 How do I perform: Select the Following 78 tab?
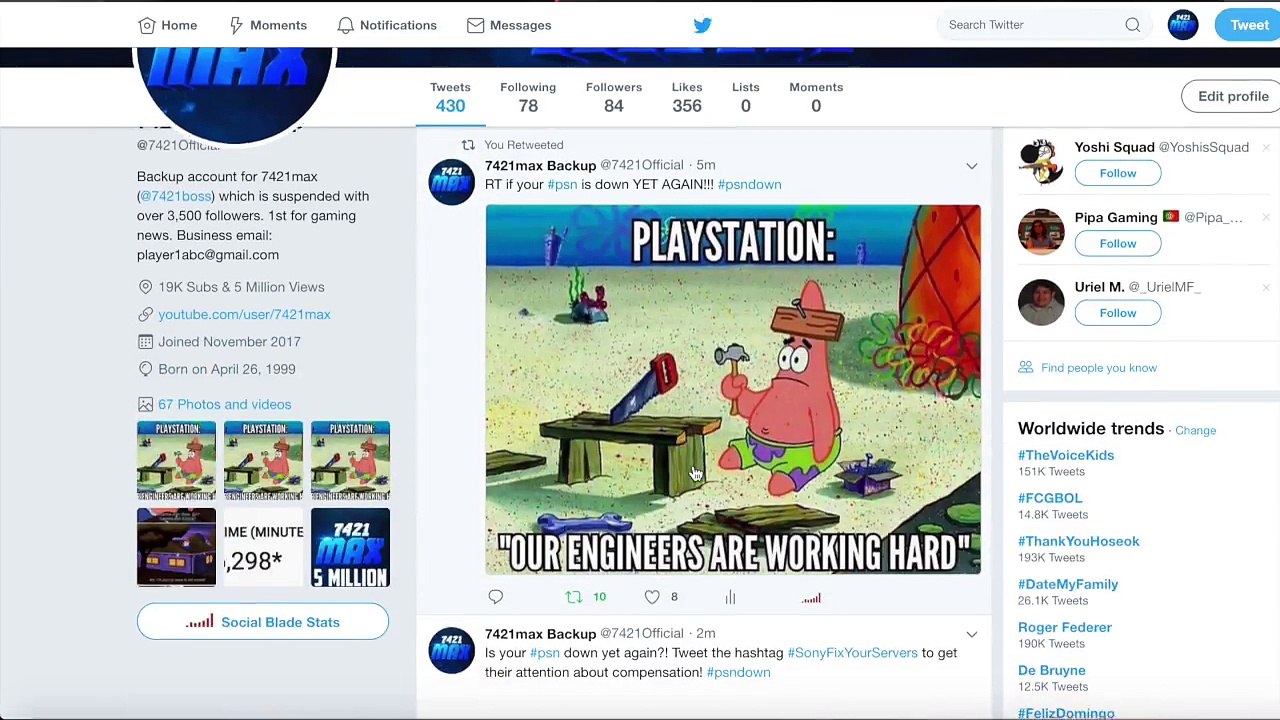pos(528,97)
